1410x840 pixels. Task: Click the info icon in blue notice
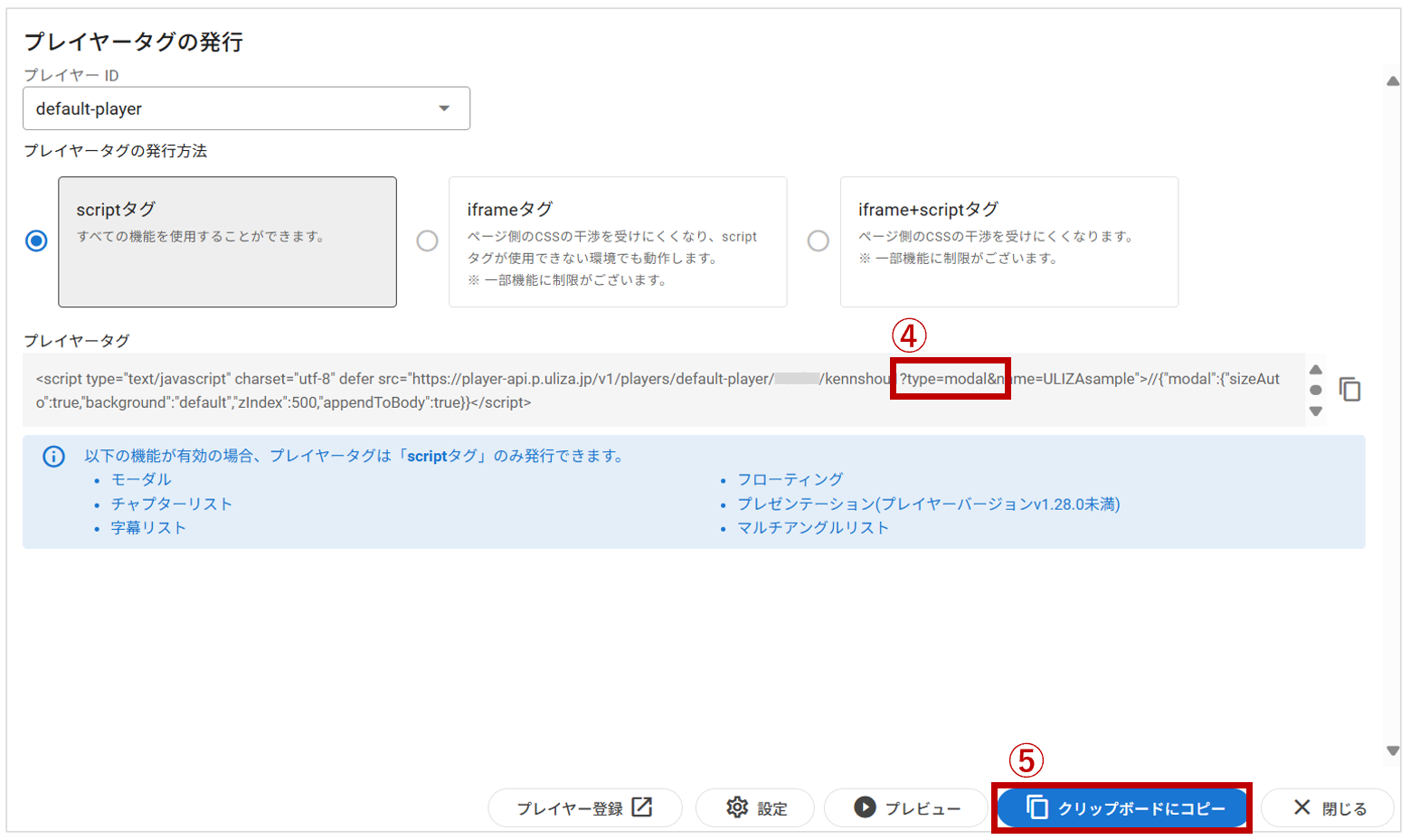pos(54,457)
